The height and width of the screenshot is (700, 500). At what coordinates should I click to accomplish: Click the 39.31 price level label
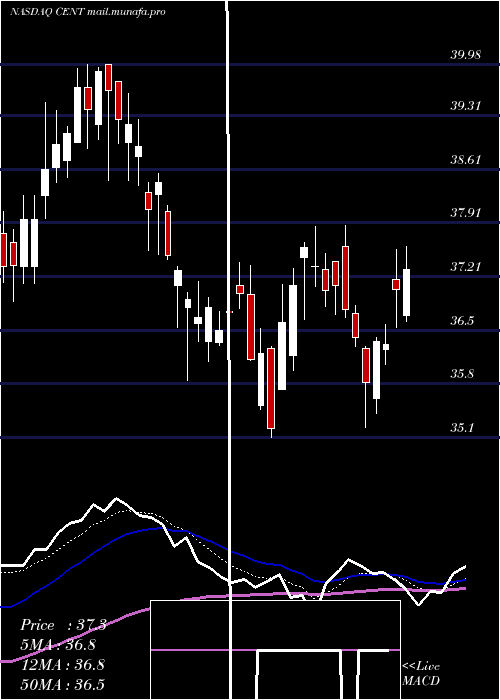466,106
